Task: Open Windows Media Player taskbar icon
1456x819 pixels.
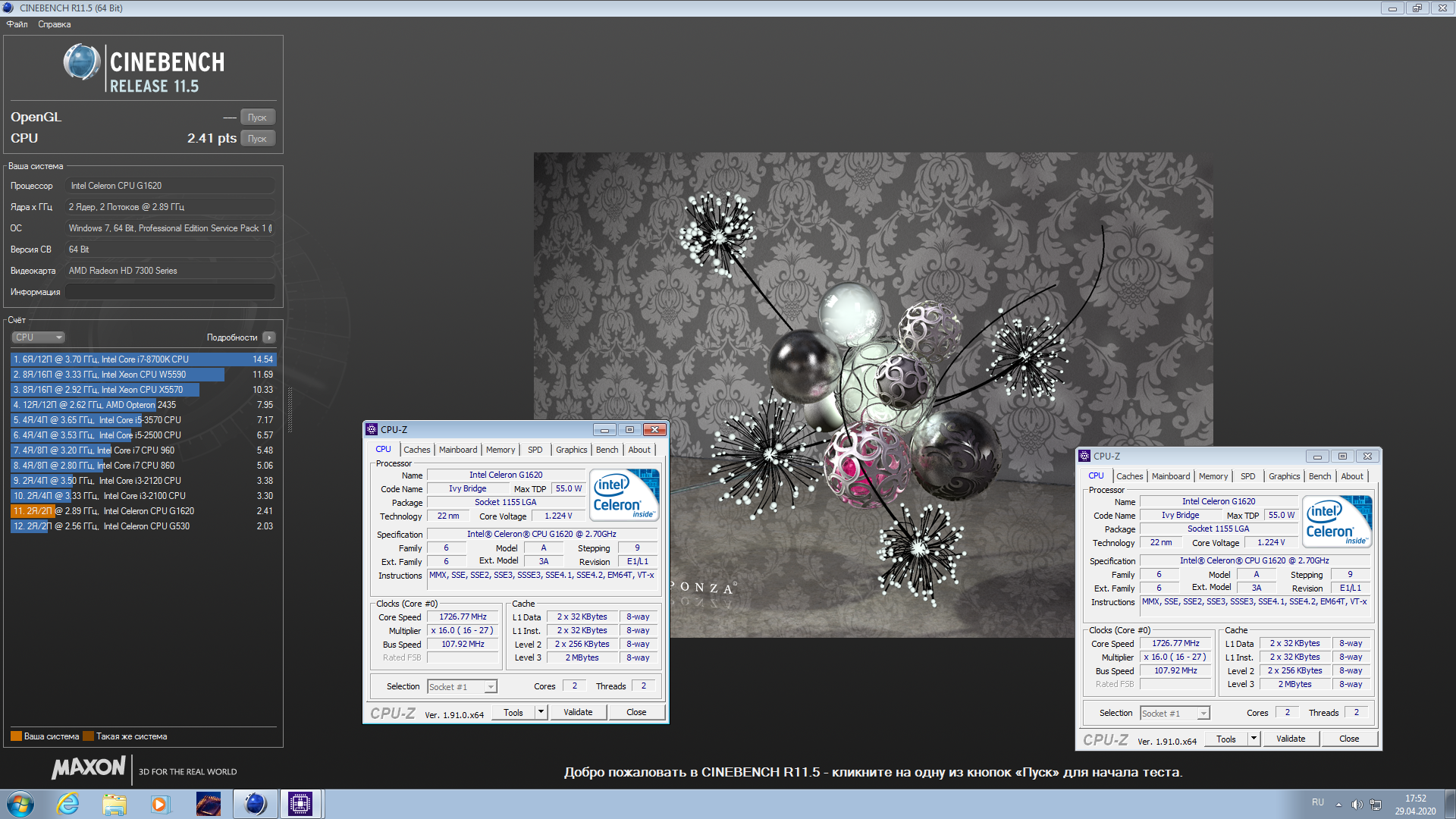Action: click(160, 804)
